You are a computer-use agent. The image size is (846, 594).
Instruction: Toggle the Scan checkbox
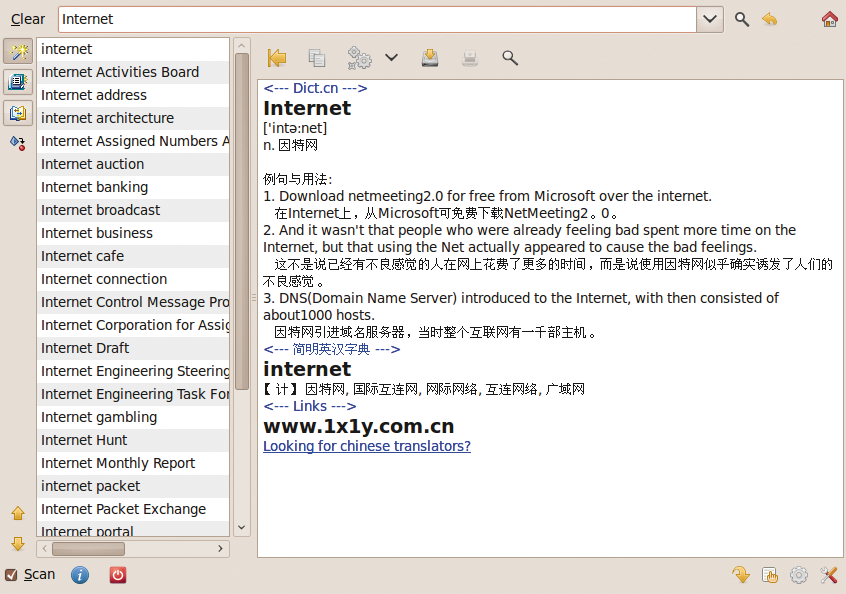(10, 575)
